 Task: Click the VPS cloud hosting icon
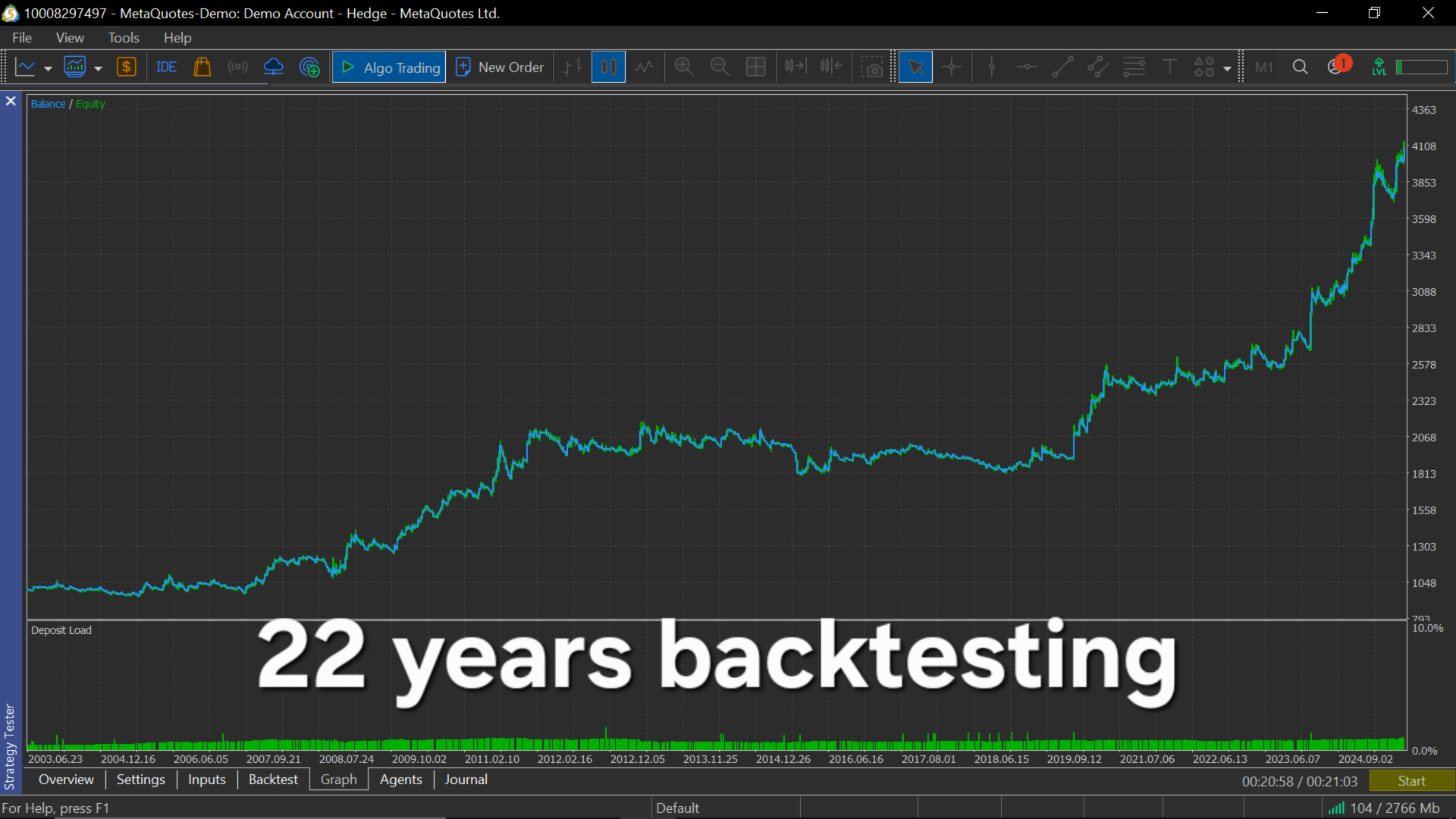coord(273,67)
